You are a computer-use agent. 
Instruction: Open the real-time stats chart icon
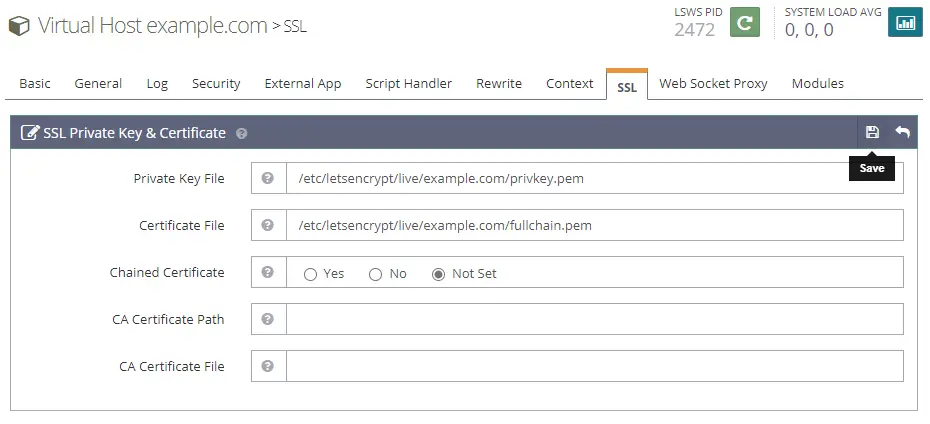click(904, 22)
